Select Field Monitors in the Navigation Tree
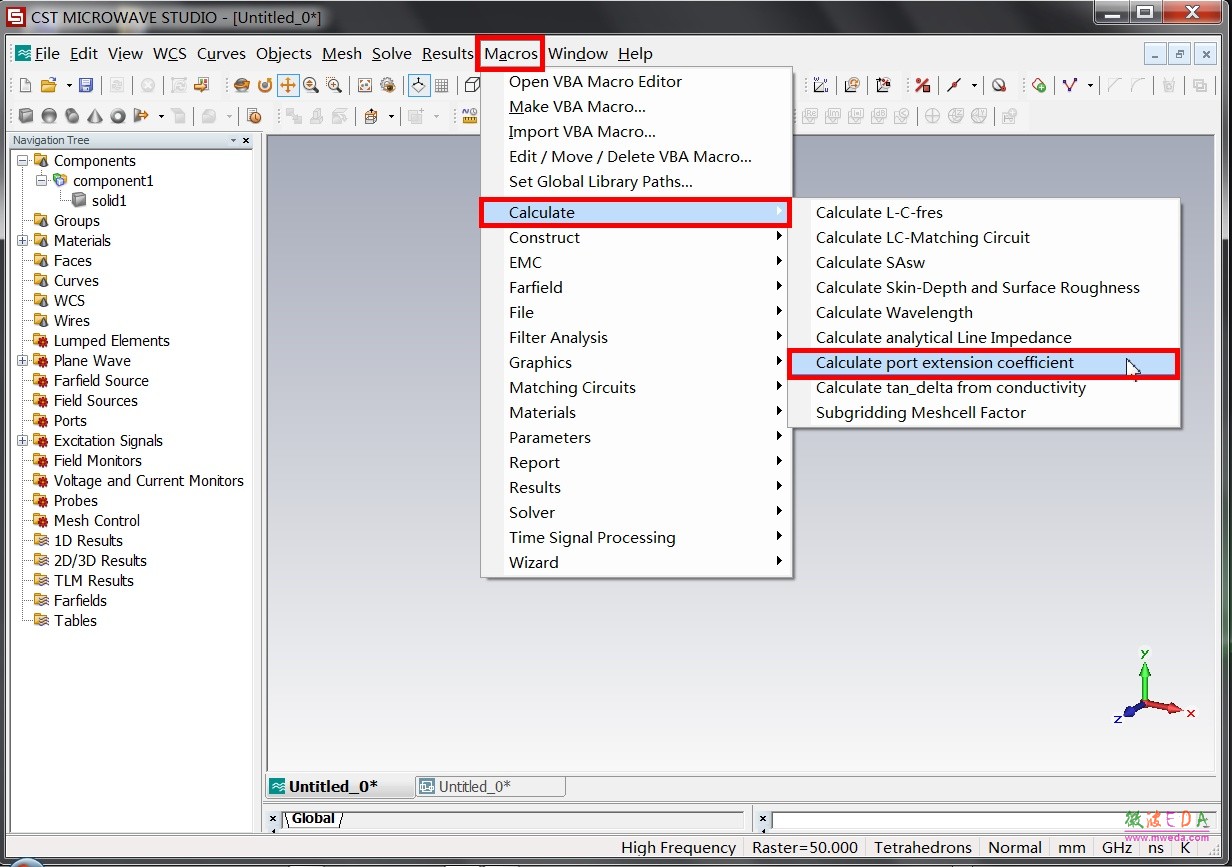The image size is (1232, 867). (98, 460)
